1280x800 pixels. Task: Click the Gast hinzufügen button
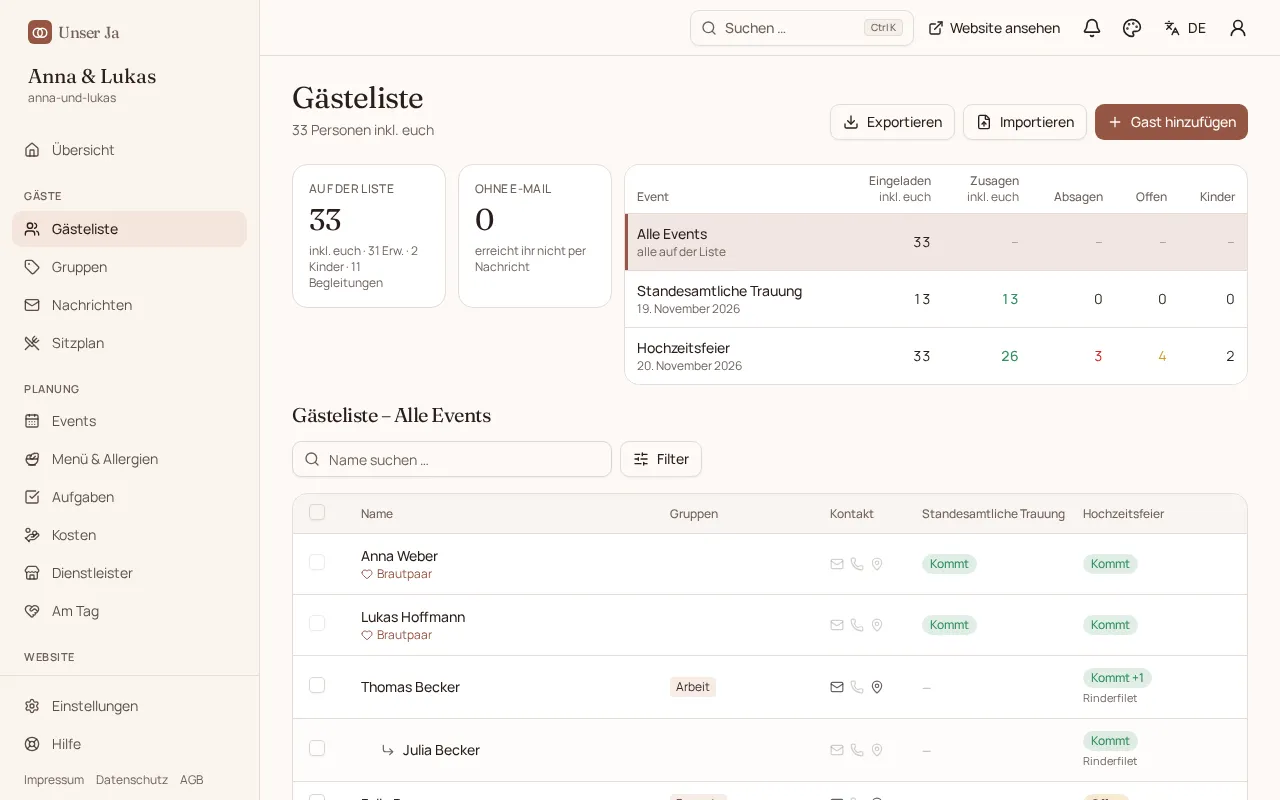coord(1171,122)
